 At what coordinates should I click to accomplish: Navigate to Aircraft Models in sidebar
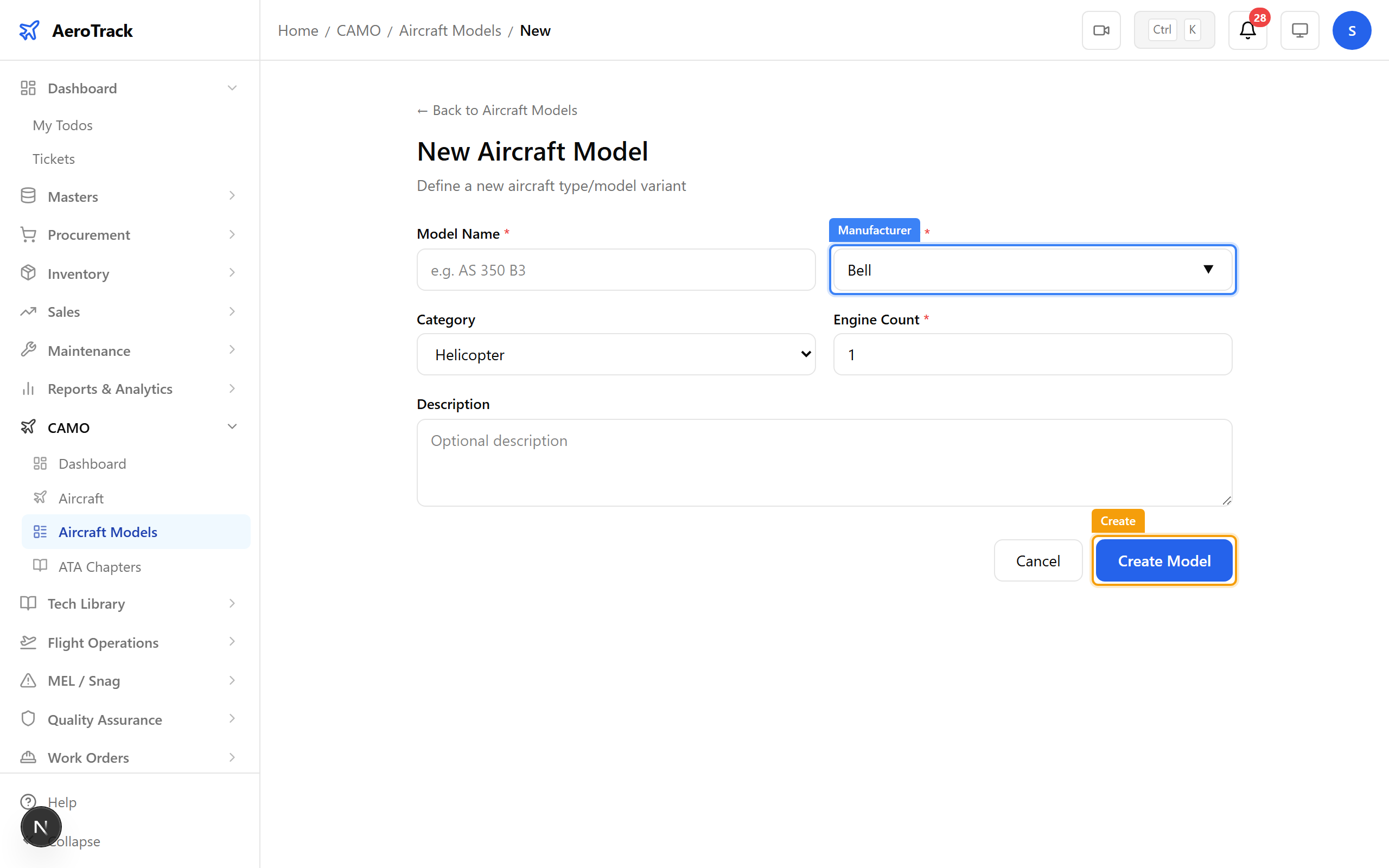pos(108,532)
